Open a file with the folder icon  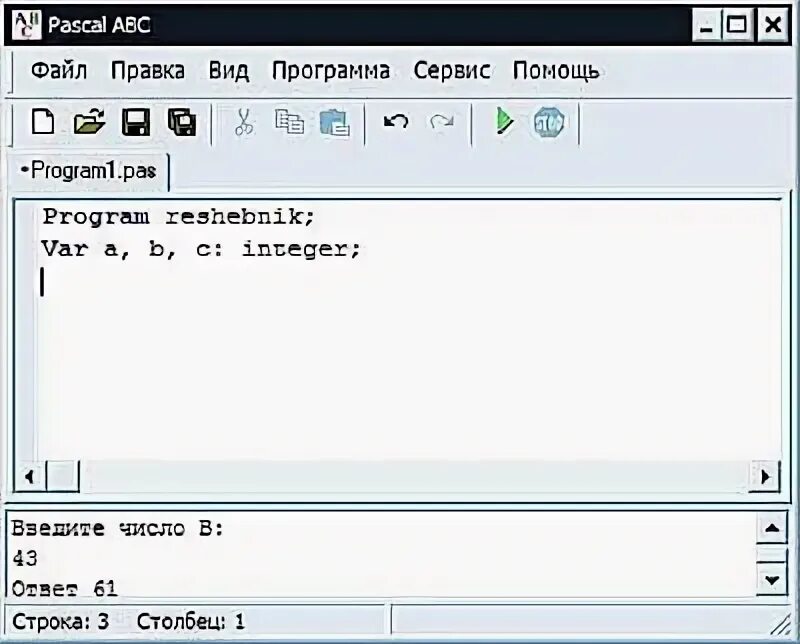point(89,122)
